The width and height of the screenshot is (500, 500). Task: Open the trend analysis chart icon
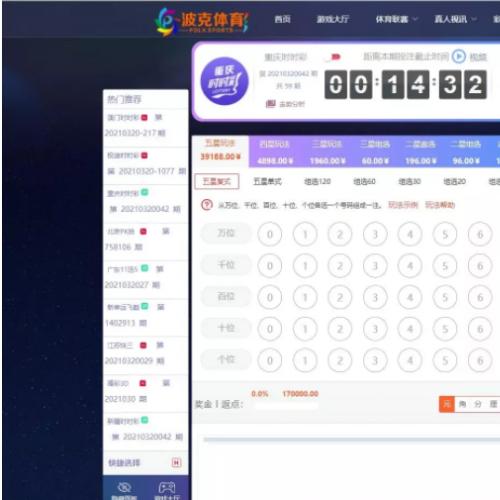click(270, 104)
